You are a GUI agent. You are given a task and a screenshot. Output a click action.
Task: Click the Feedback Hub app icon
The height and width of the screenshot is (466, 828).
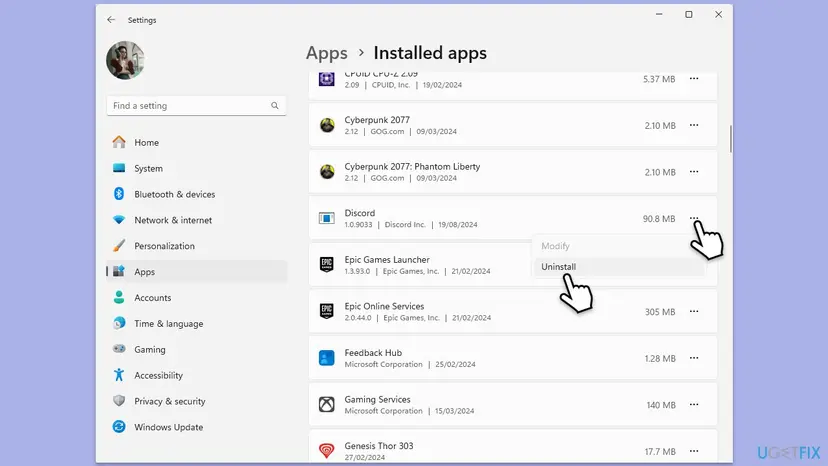tap(327, 358)
